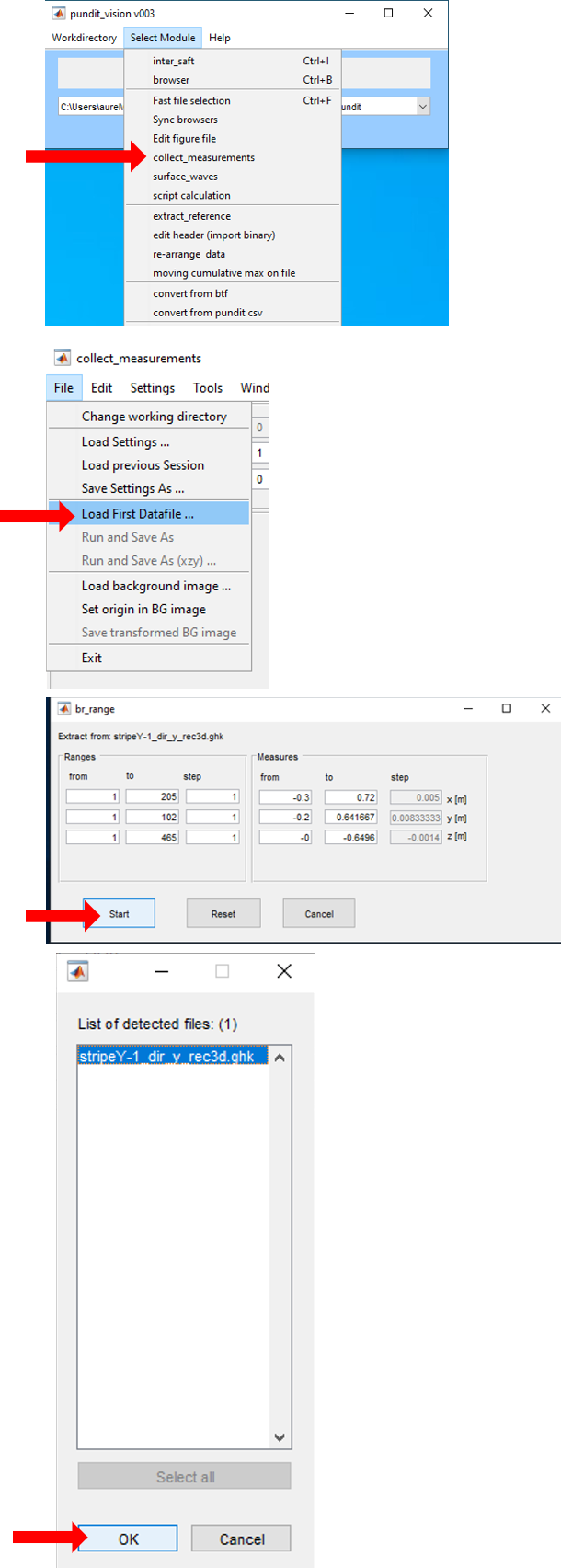Click MATLAB icon in pundit_vision title bar

pos(59,13)
